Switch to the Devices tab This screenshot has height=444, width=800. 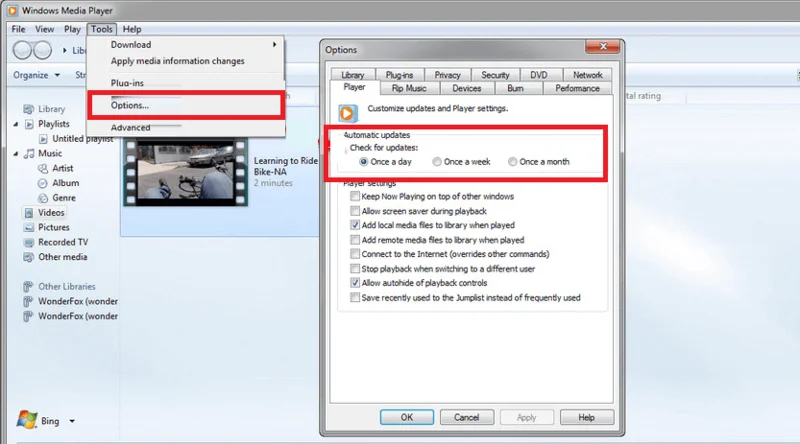(467, 88)
